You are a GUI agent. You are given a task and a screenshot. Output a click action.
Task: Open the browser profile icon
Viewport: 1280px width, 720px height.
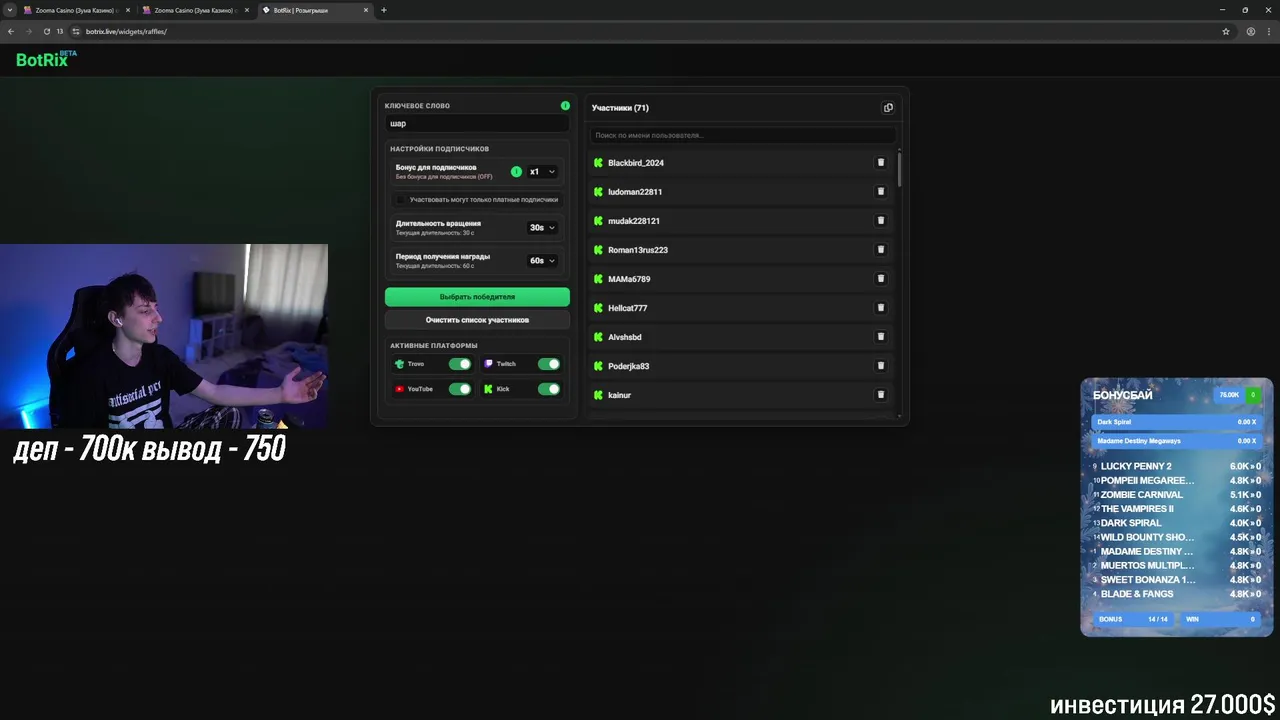click(1250, 31)
